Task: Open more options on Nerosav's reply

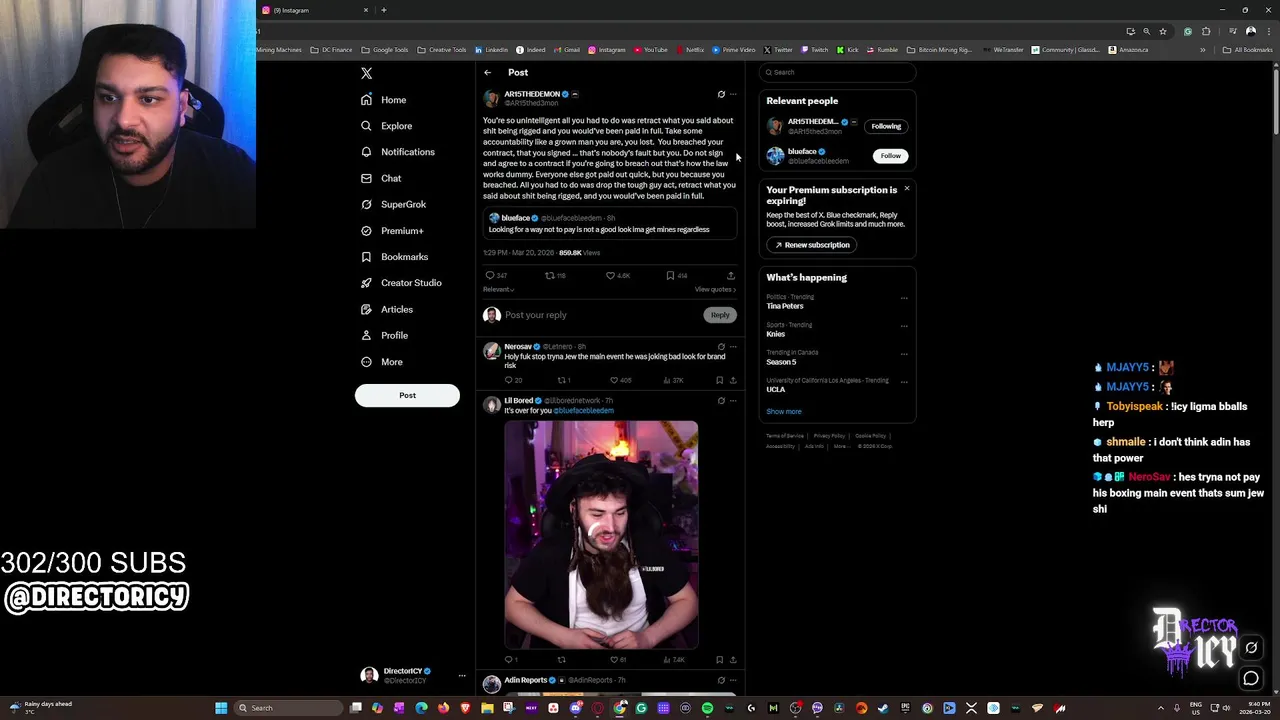Action: (733, 346)
